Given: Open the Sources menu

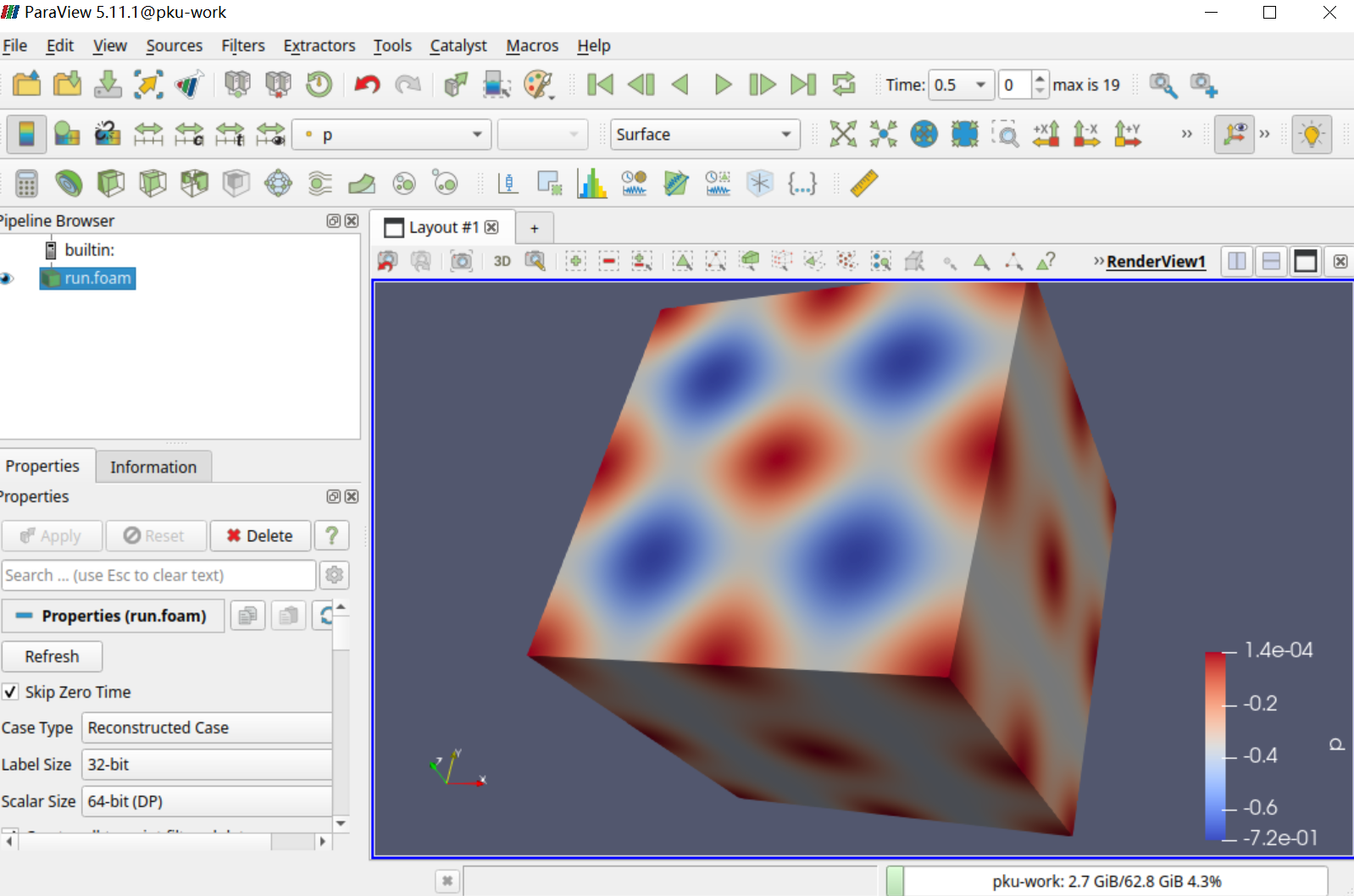Looking at the screenshot, I should [x=175, y=46].
